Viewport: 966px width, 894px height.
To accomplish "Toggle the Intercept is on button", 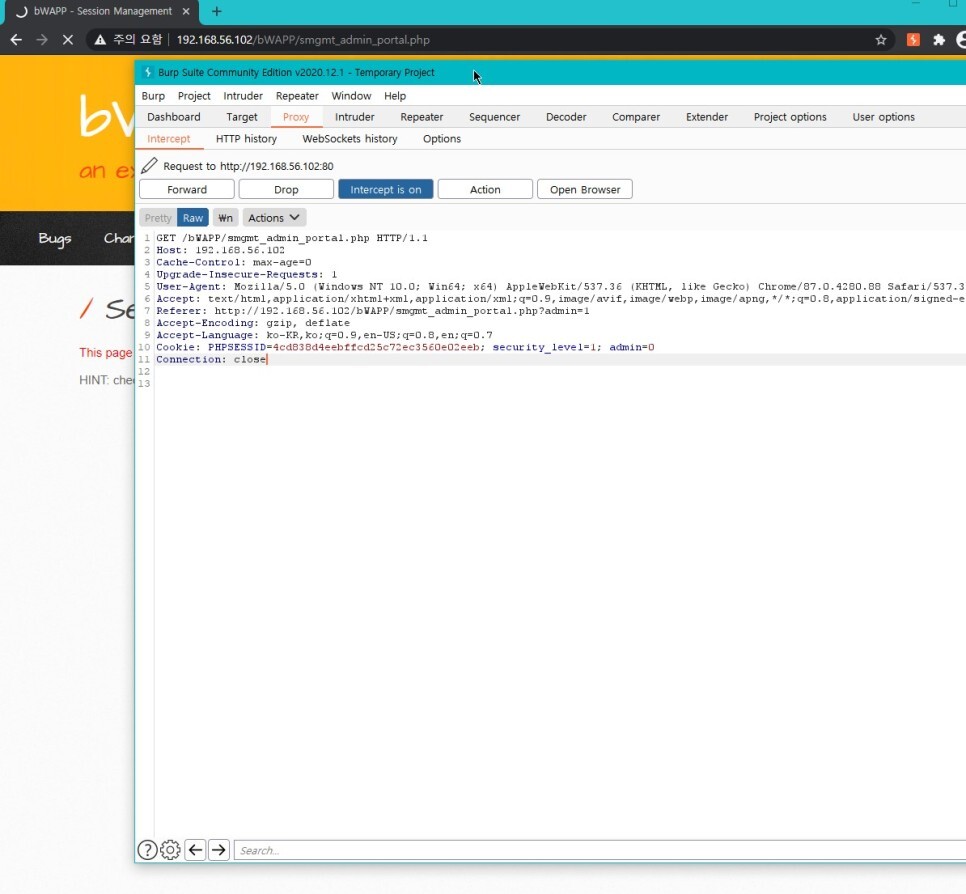I will pyautogui.click(x=386, y=189).
